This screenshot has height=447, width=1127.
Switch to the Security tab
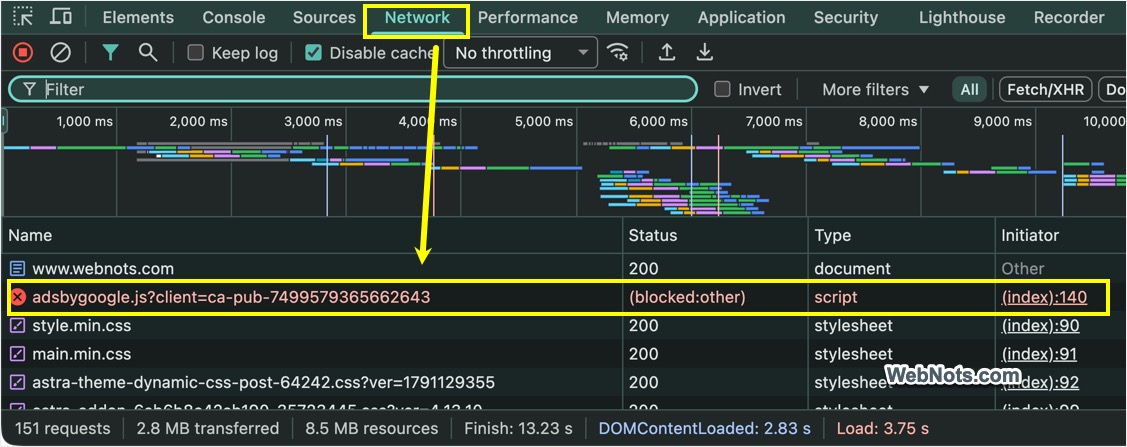point(845,17)
